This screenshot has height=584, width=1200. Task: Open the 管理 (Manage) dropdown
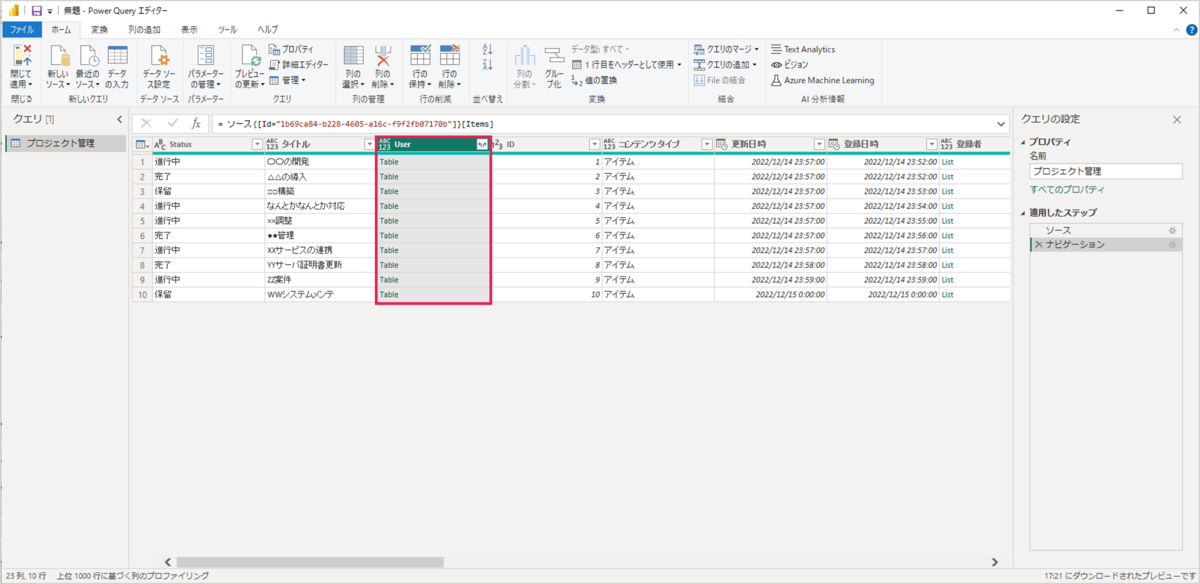click(287, 80)
